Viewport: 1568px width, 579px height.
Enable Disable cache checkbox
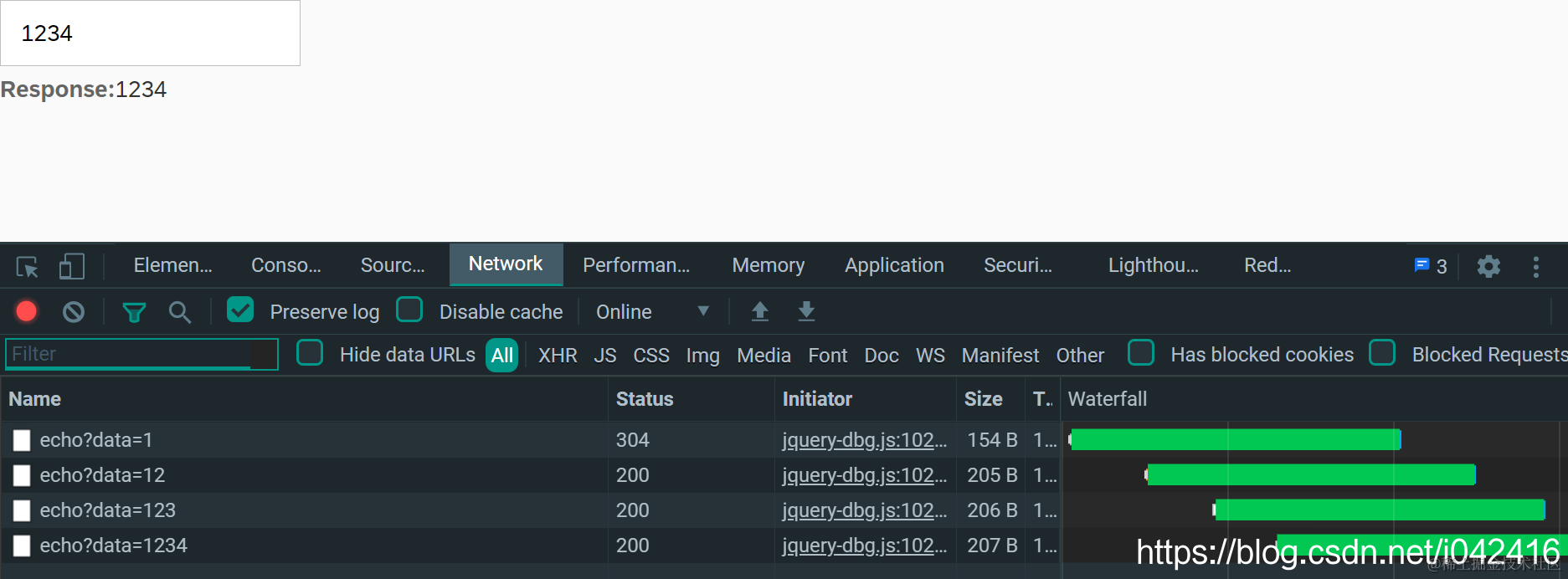tap(409, 310)
